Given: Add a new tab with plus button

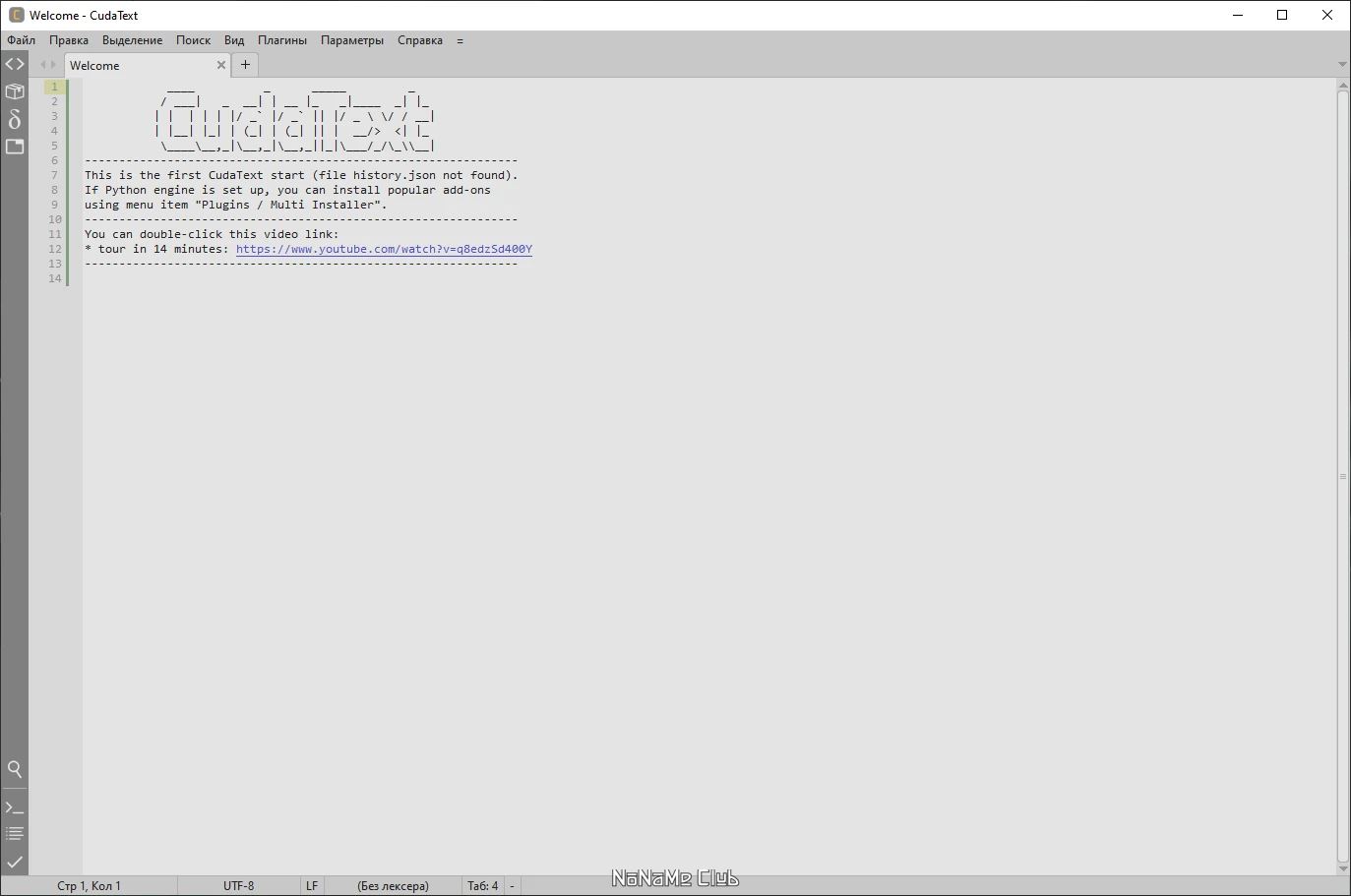Looking at the screenshot, I should (x=245, y=65).
